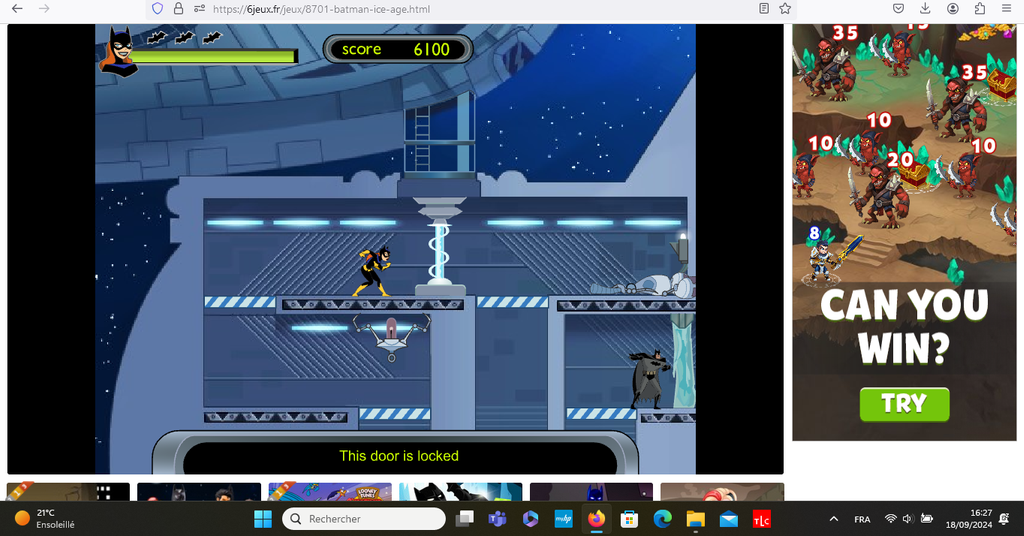
Task: Launch Microsoft Edge from the taskbar
Action: pyautogui.click(x=662, y=519)
